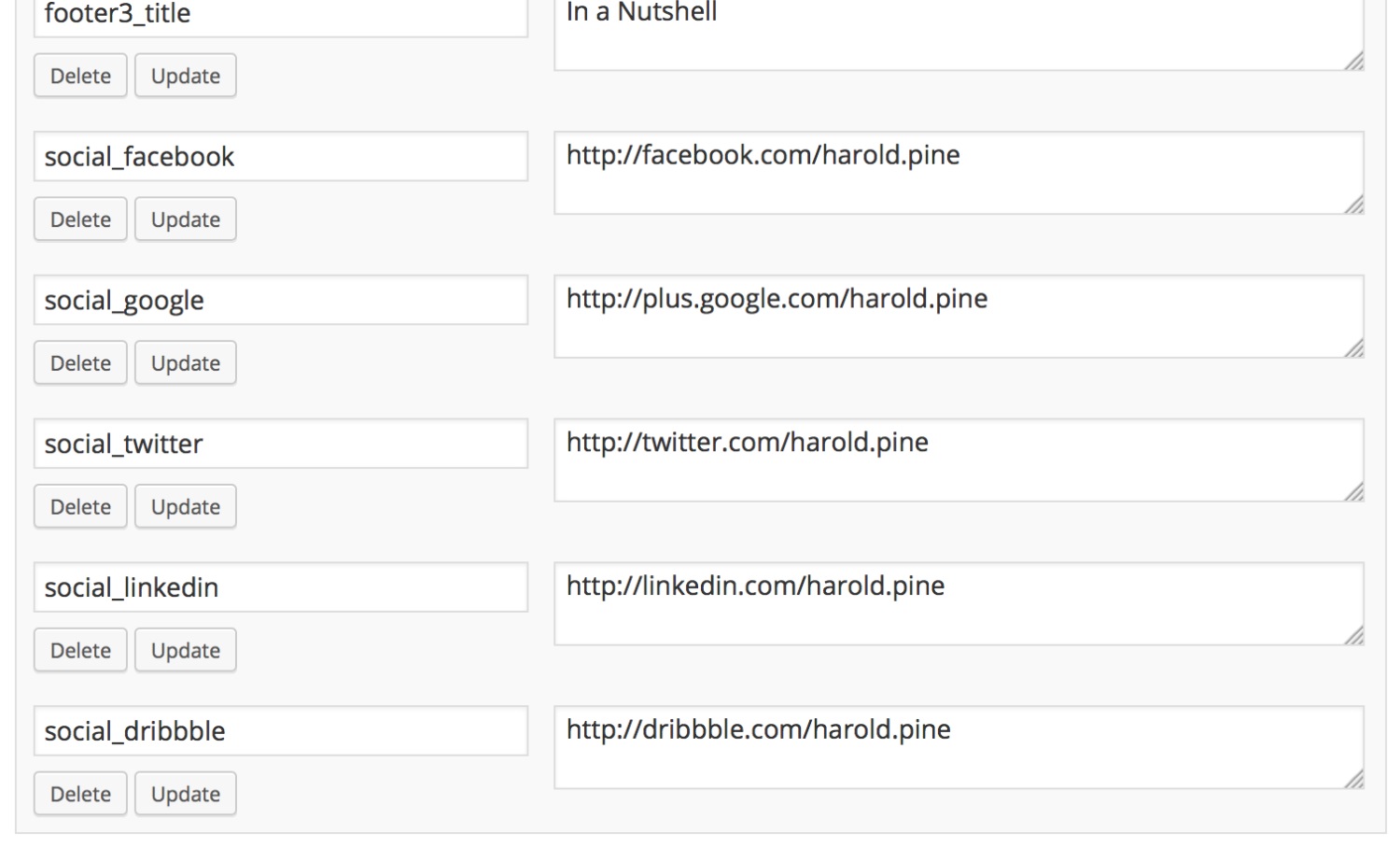The image size is (1400, 847).
Task: Delete the social_facebook custom field
Action: [80, 219]
